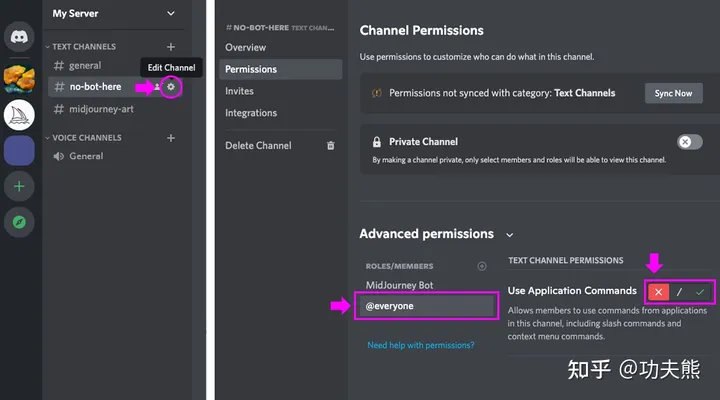Open the Invites settings tab
The image size is (720, 400).
pyautogui.click(x=240, y=91)
